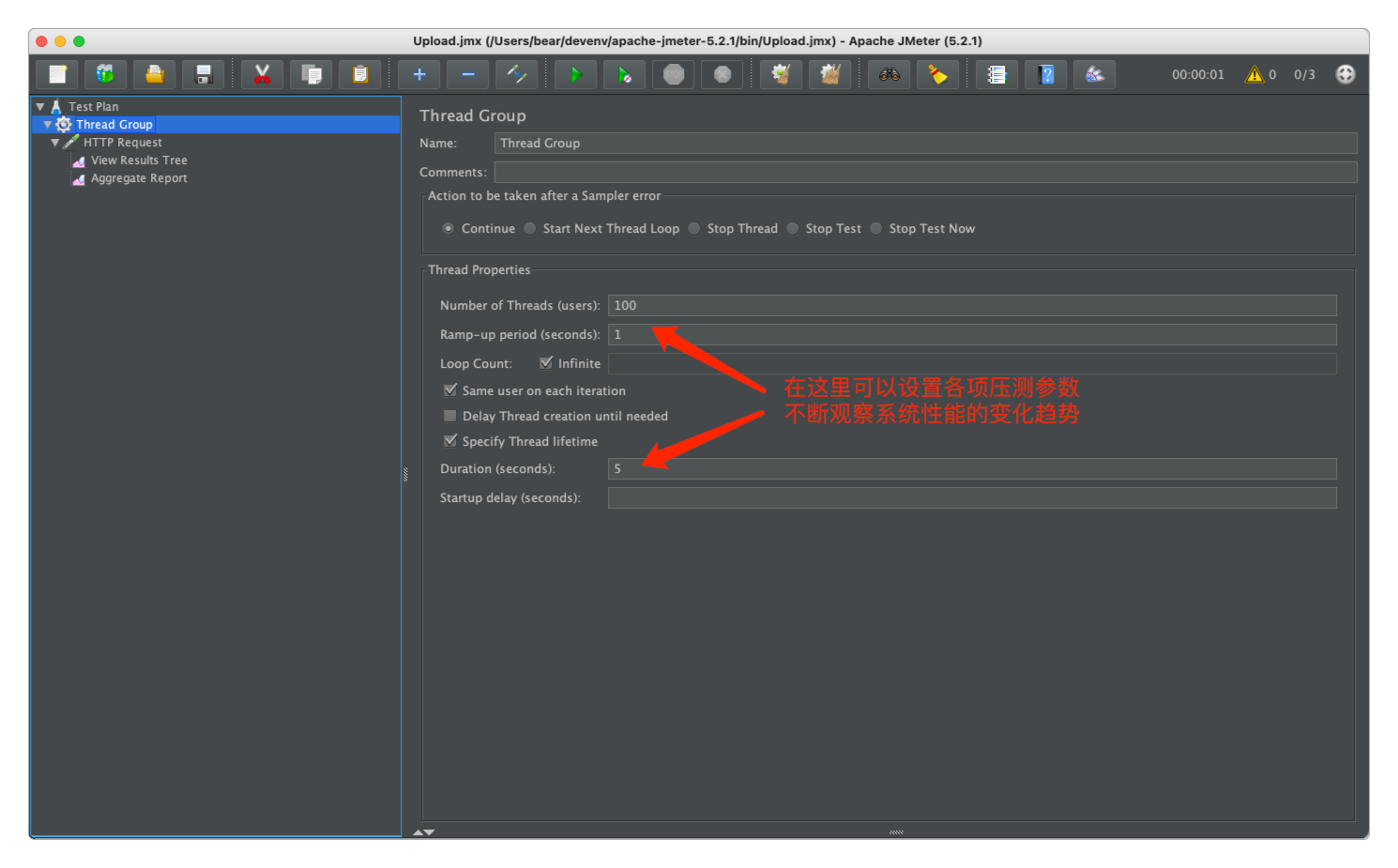Click the Paste clipboard icon

tap(359, 74)
